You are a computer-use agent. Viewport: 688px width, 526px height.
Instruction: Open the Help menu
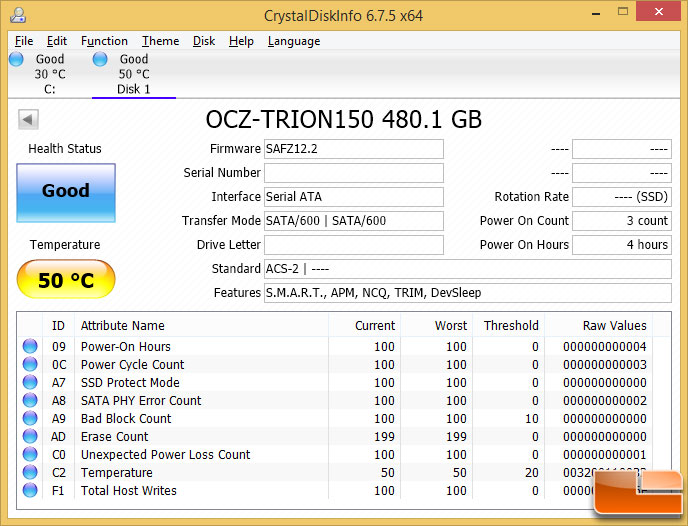point(241,41)
